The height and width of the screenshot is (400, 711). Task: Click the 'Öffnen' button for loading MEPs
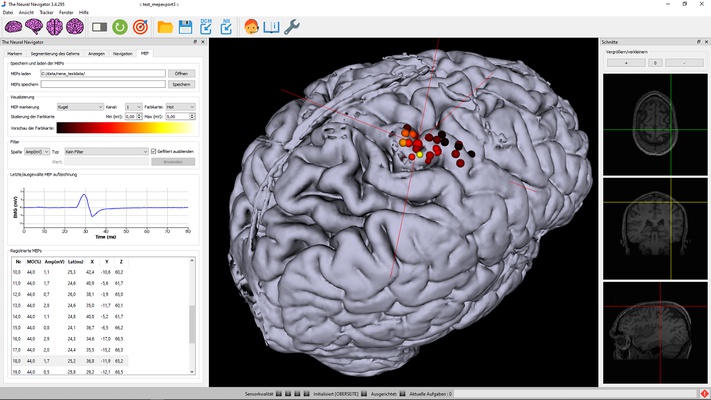click(180, 74)
